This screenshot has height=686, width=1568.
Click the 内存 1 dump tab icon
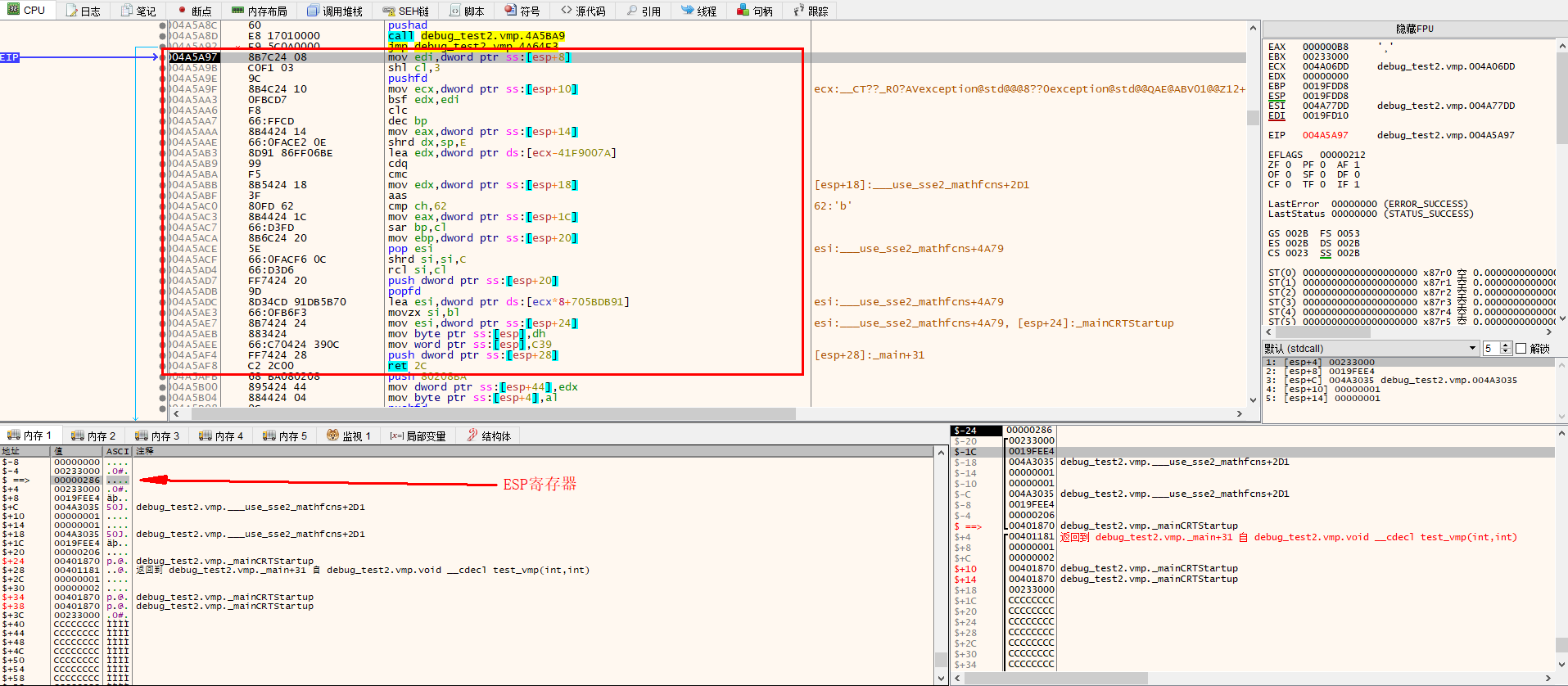coord(14,436)
